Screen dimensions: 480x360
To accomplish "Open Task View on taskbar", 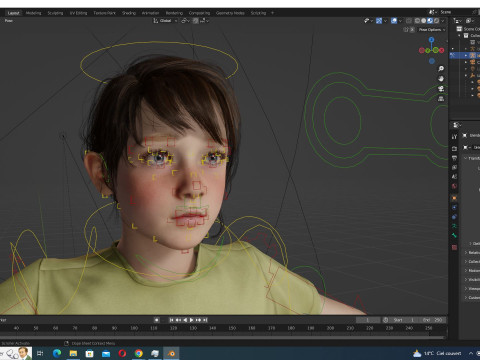I will 40,353.
